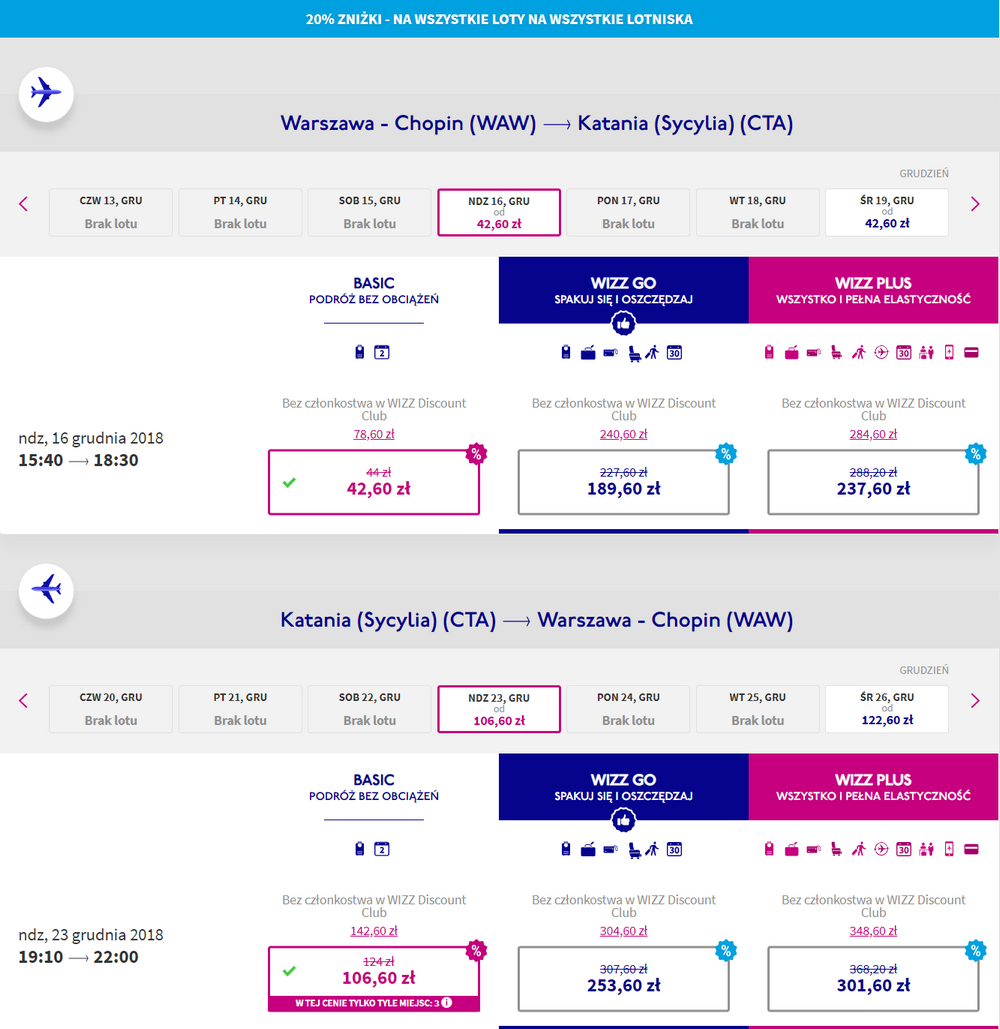1000x1029 pixels.
Task: Click the 19:10 → 22:00 flight time text
Action: (x=78, y=957)
